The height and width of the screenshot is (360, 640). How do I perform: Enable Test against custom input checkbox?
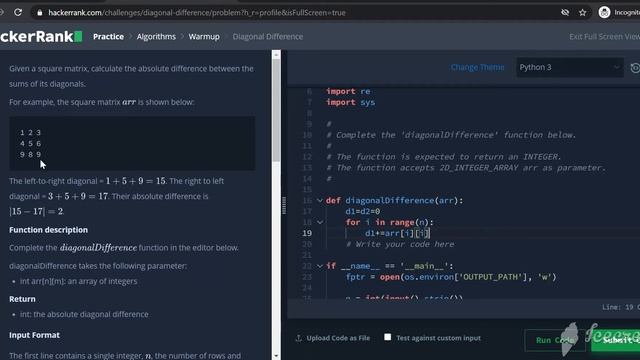[387, 337]
